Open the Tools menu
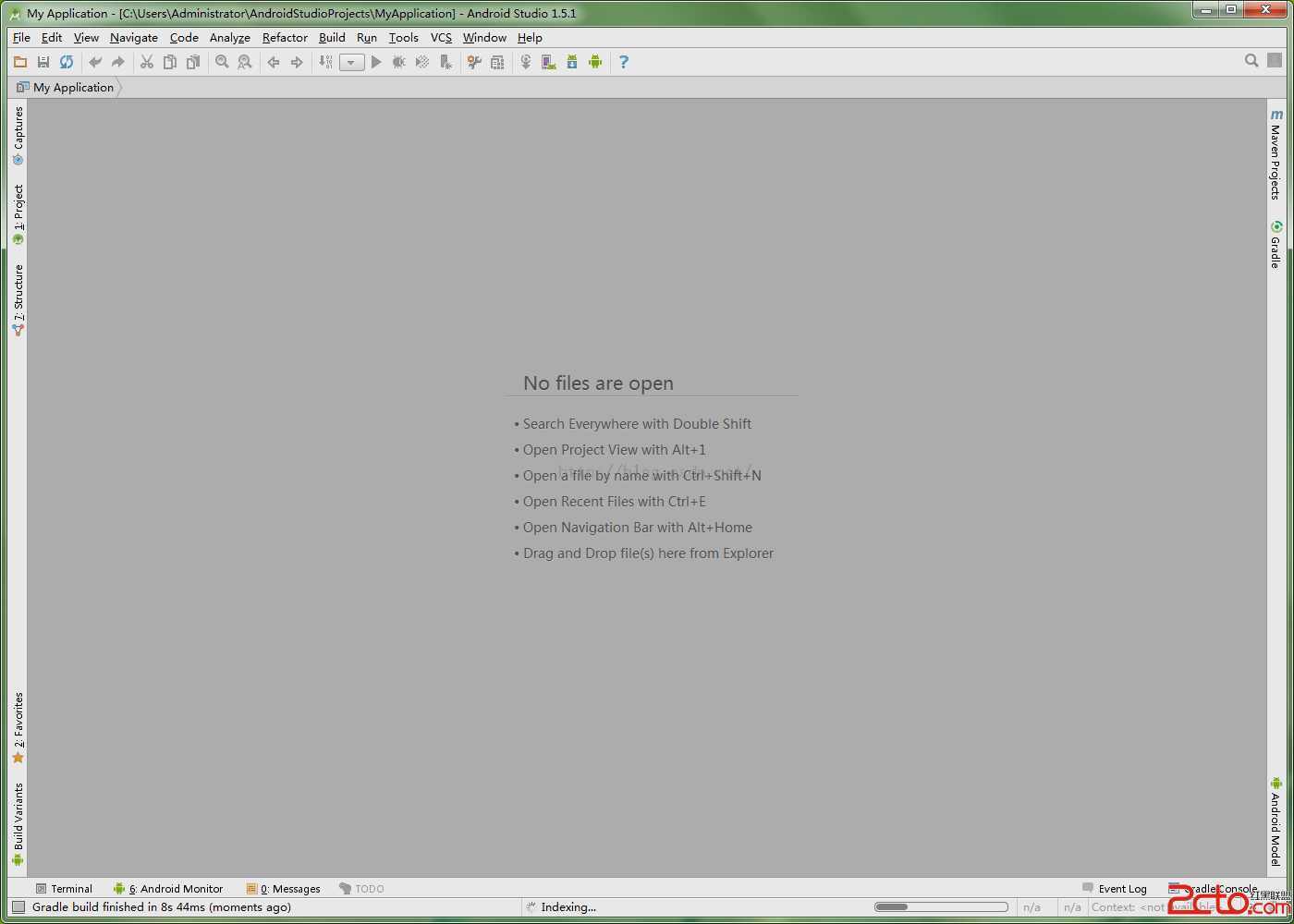Viewport: 1294px width, 924px height. click(x=403, y=38)
